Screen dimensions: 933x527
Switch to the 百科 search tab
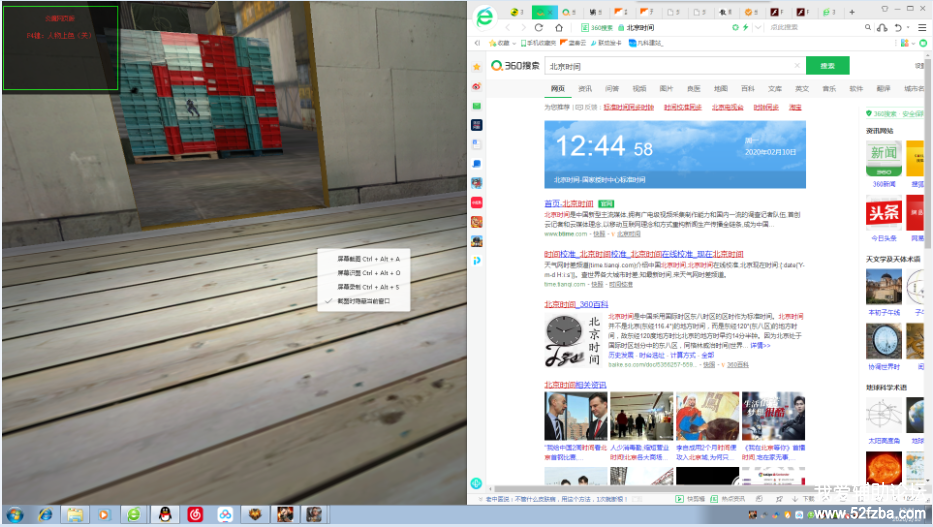[x=748, y=89]
